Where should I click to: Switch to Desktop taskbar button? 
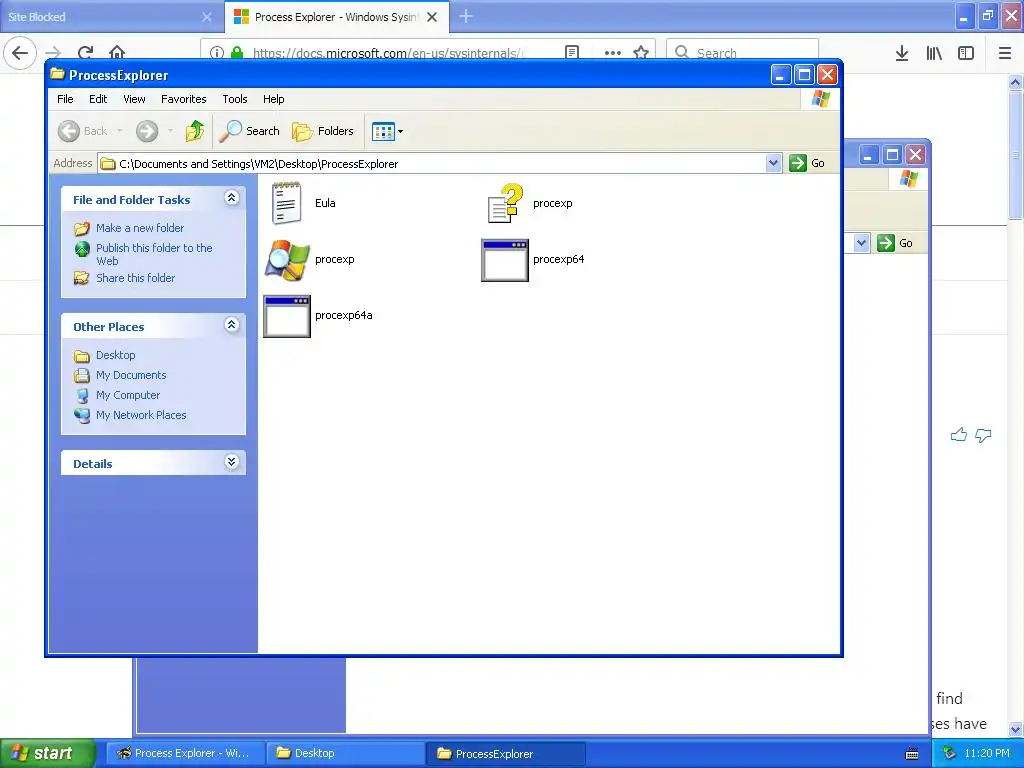345,754
